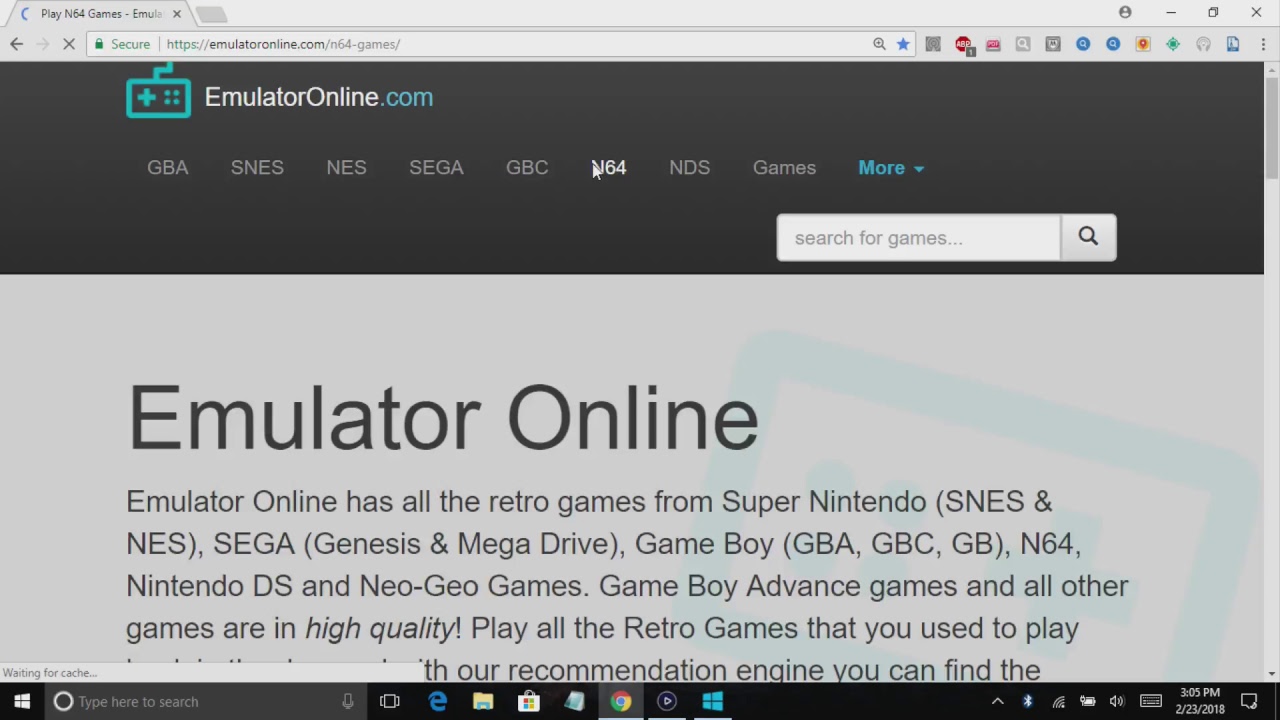1280x720 pixels.
Task: Click the search for games input field
Action: coord(918,238)
